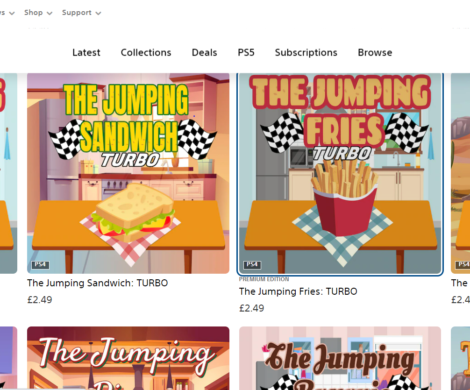The image size is (470, 390).
Task: Click the £2.49 price under Jumping Fries
Action: (252, 308)
